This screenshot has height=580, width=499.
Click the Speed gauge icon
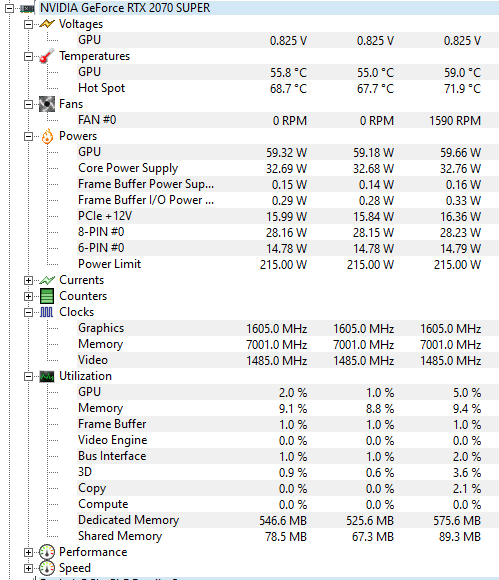tap(47, 568)
